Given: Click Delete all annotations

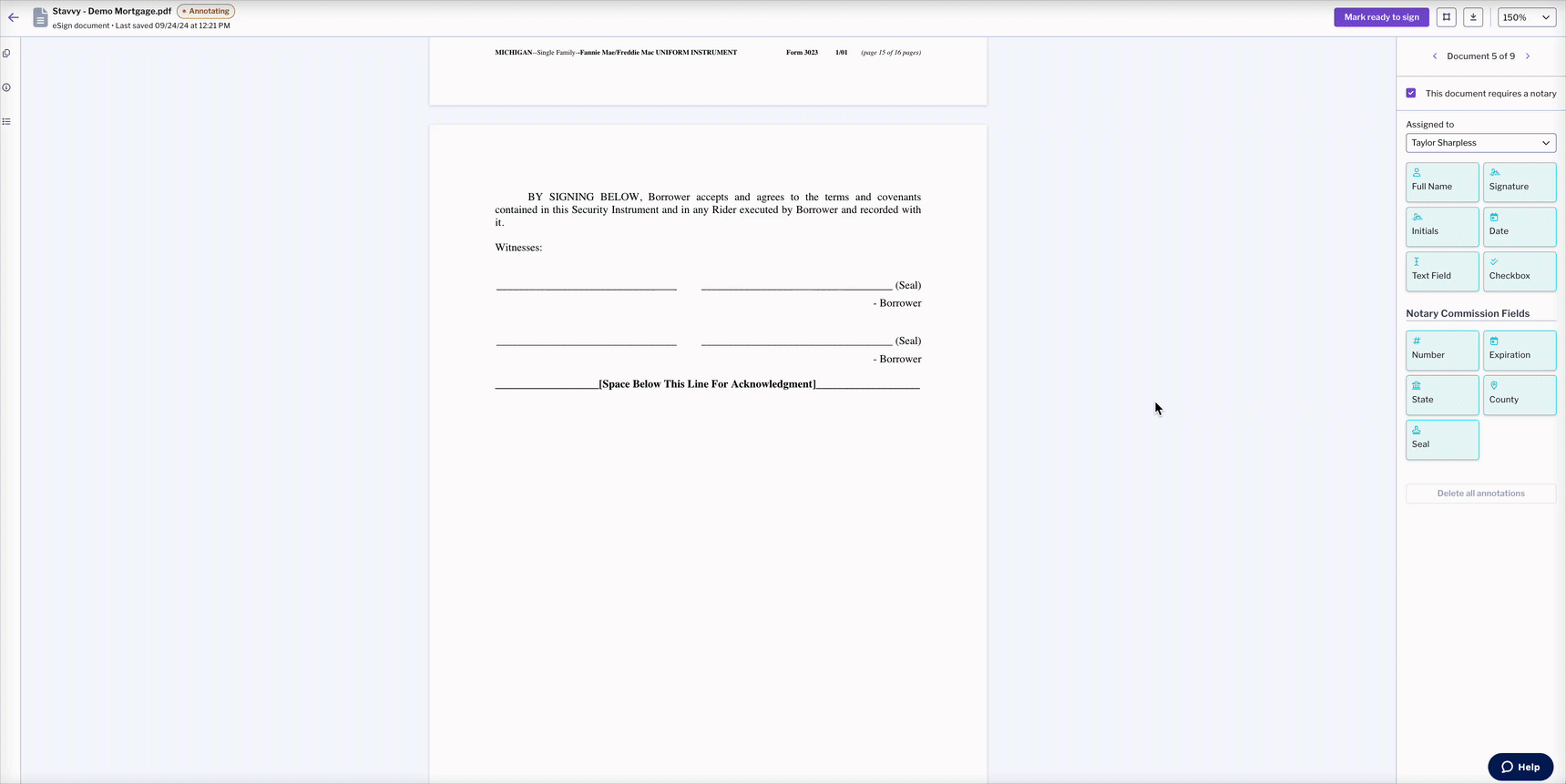Looking at the screenshot, I should click(1480, 494).
